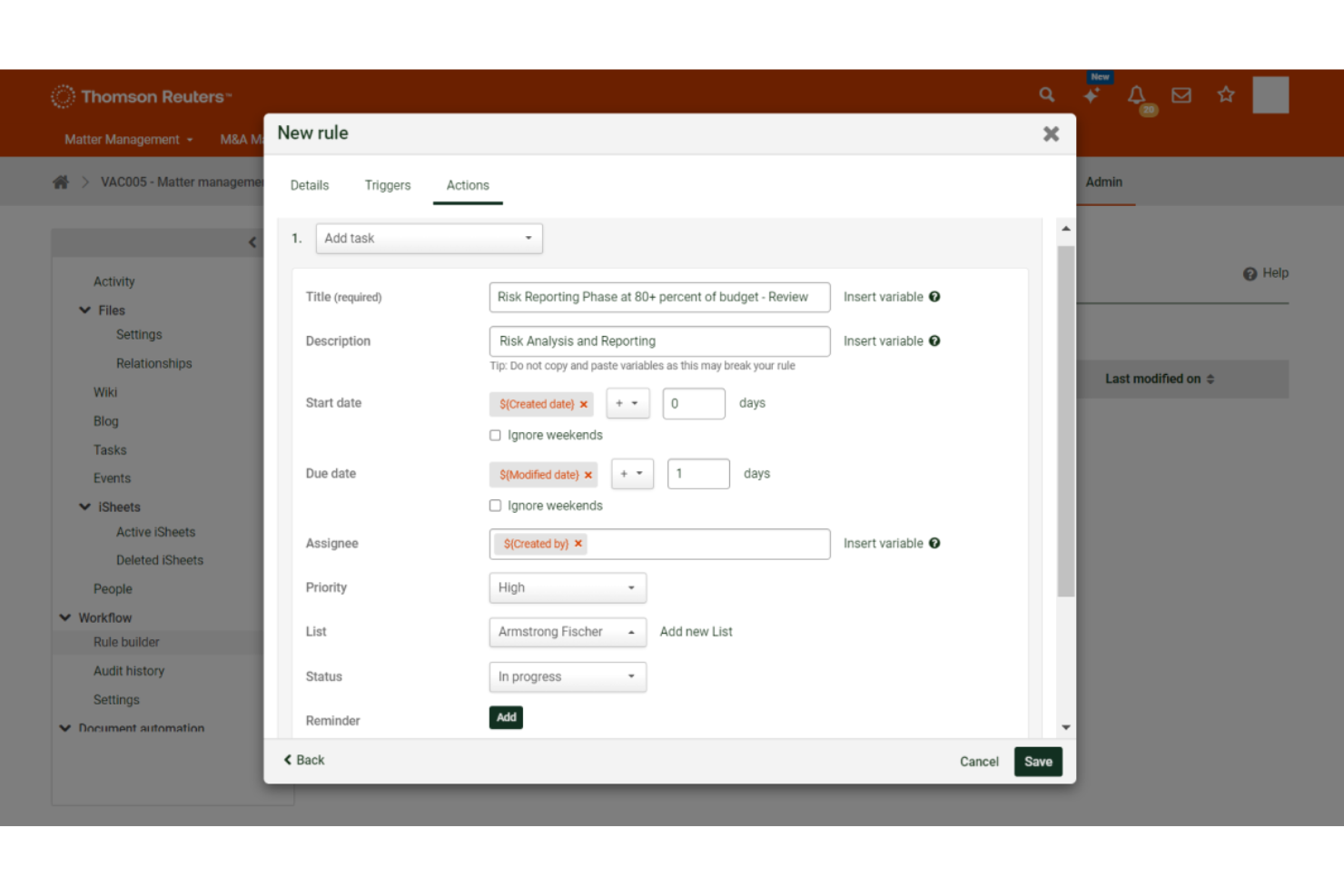Viewport: 1344px width, 896px height.
Task: Click the dialog vertical scrollbar thumb
Action: click(1066, 421)
